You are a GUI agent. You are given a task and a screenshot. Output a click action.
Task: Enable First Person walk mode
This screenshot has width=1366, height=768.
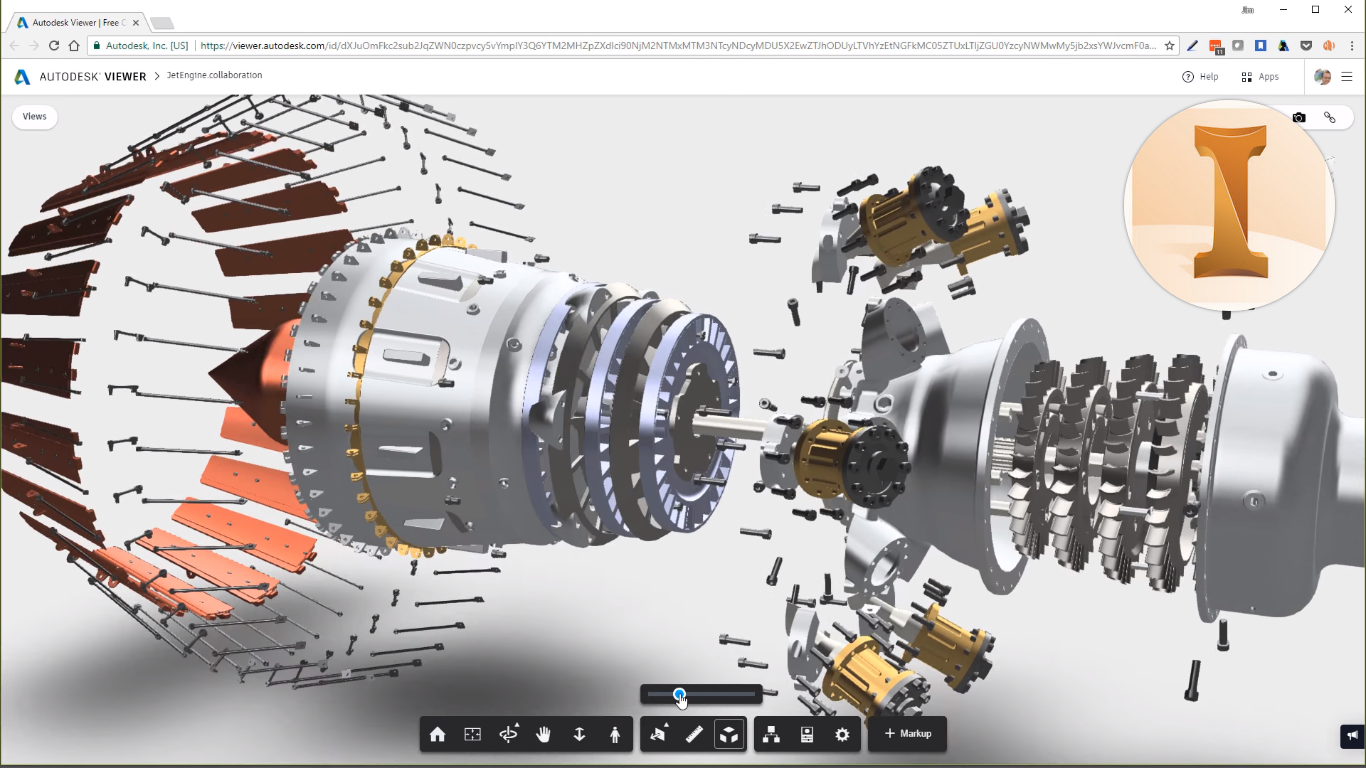click(x=614, y=735)
